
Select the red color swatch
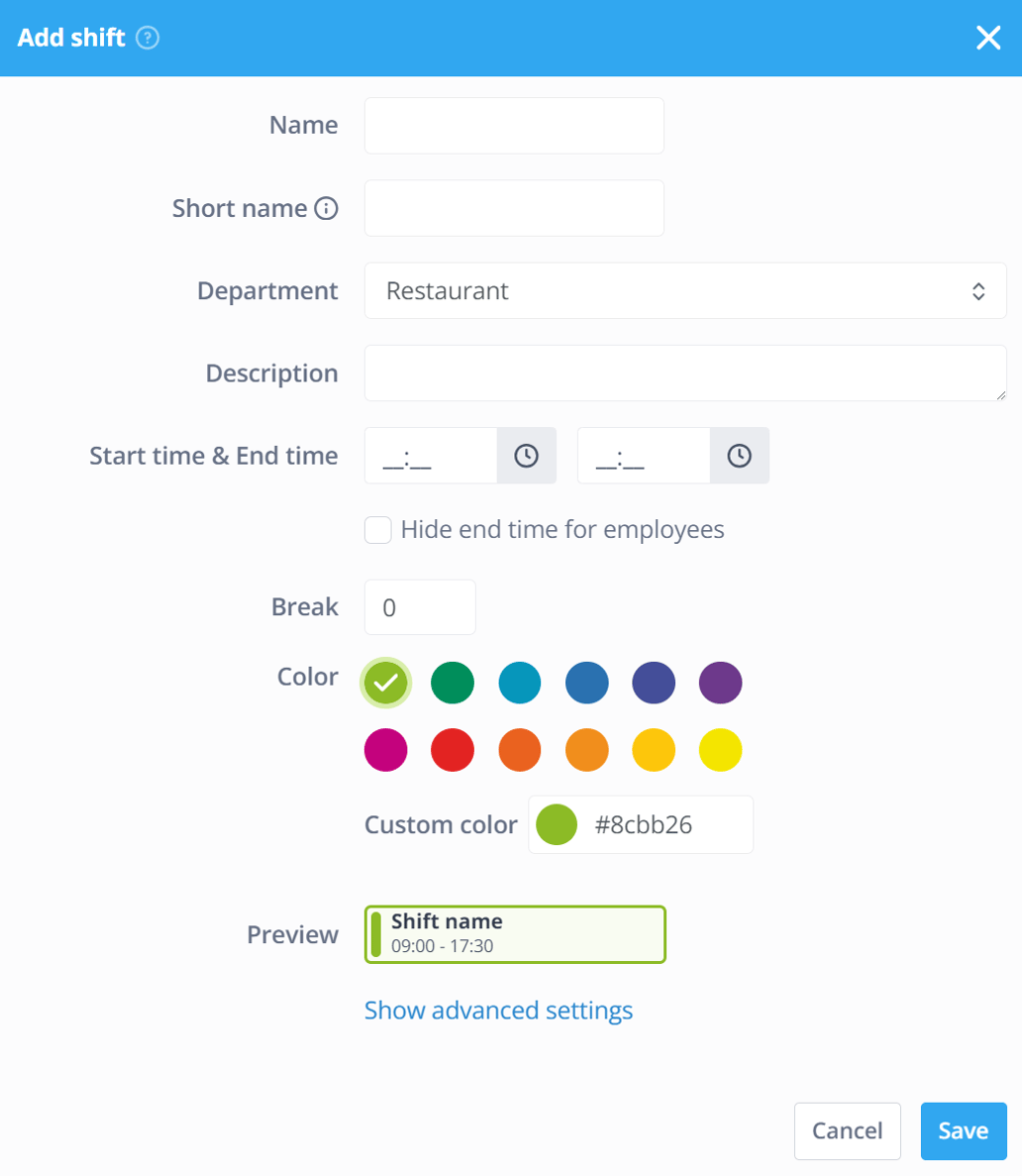(x=453, y=750)
